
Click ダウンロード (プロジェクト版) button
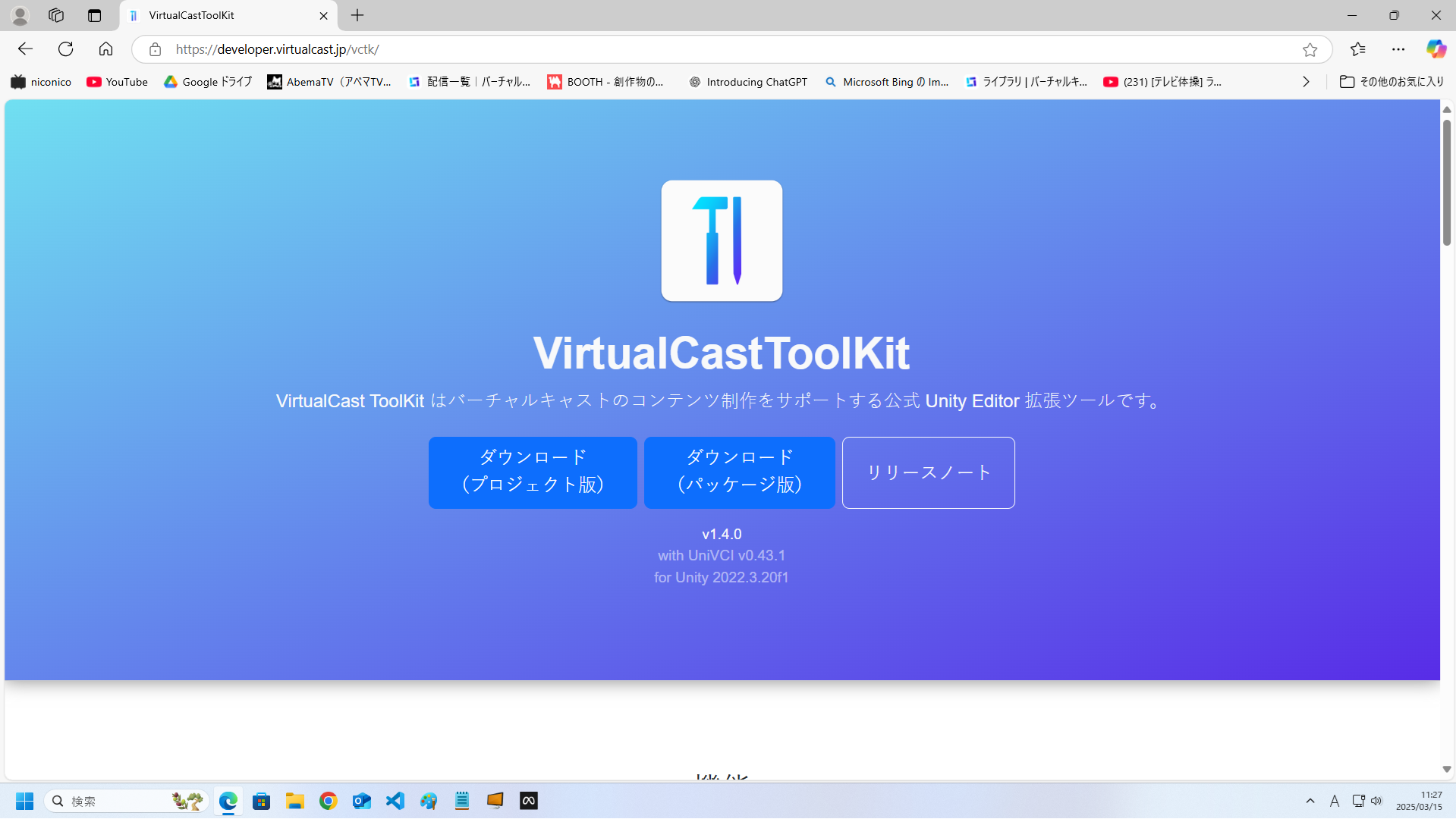click(533, 472)
